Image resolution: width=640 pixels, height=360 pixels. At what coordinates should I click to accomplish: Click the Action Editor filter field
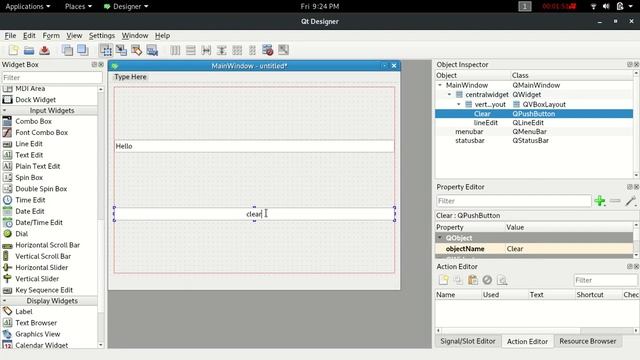tap(605, 280)
